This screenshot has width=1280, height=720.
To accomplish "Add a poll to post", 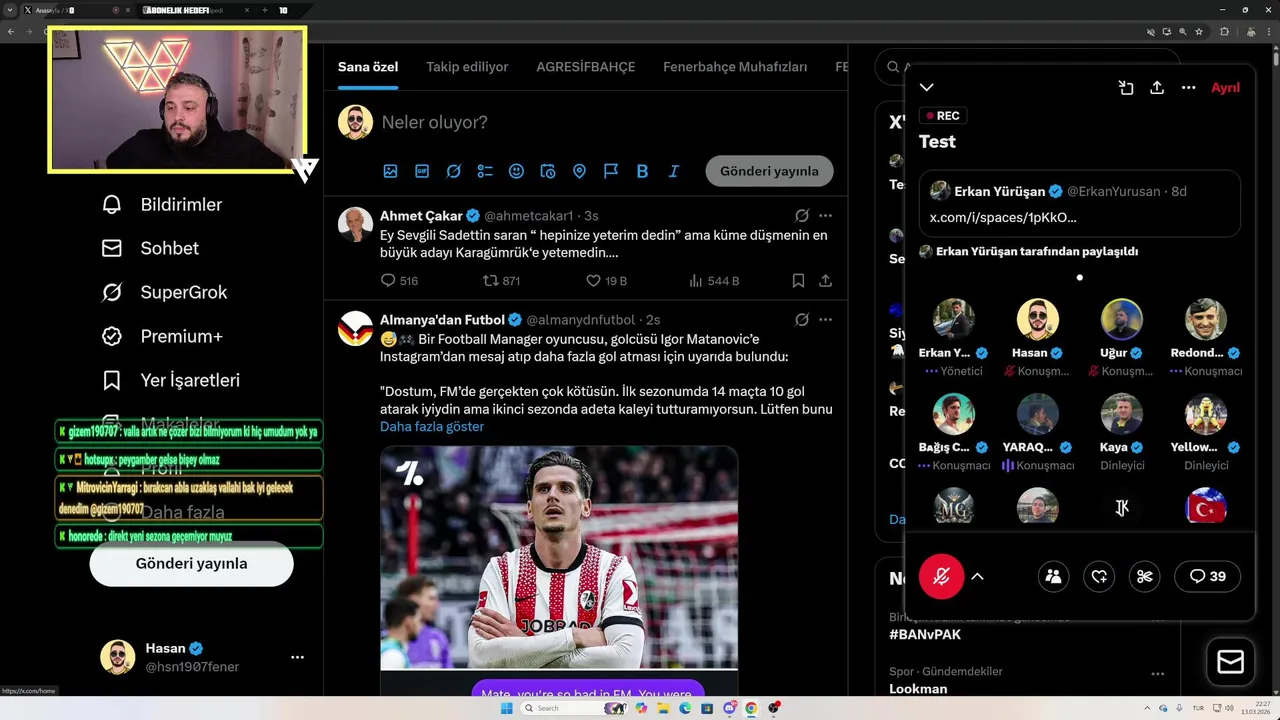I will pyautogui.click(x=485, y=171).
